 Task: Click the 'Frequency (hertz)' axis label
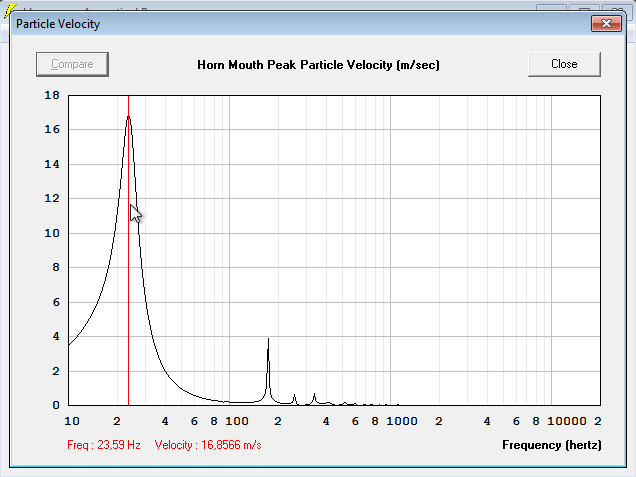[552, 445]
